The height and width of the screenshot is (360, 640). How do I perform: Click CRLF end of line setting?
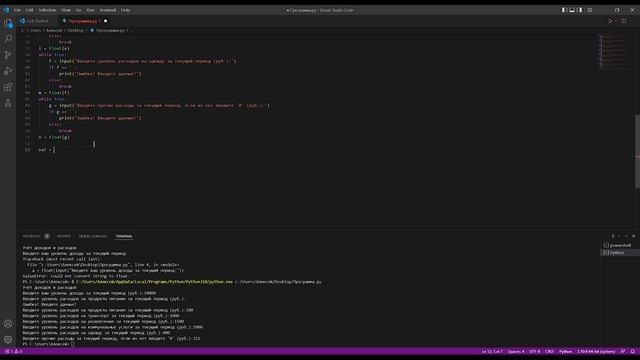[x=549, y=351]
